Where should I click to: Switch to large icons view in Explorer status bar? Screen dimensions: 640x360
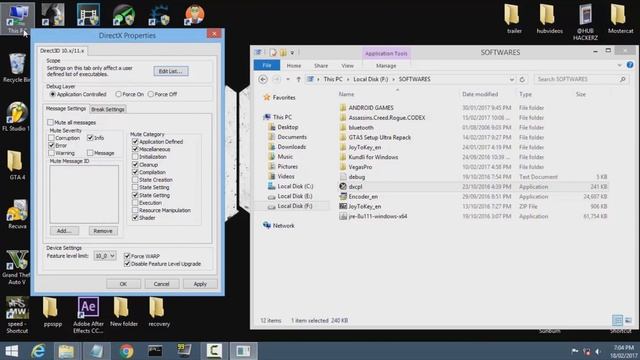pyautogui.click(x=628, y=320)
